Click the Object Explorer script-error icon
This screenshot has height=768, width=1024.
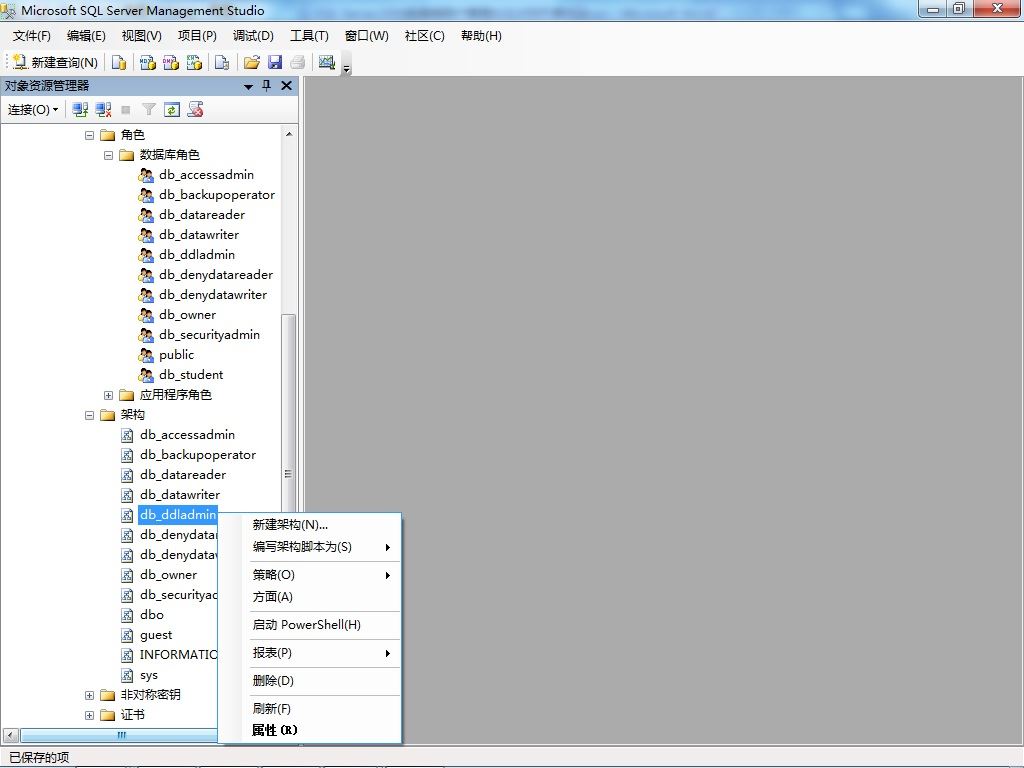pos(195,110)
